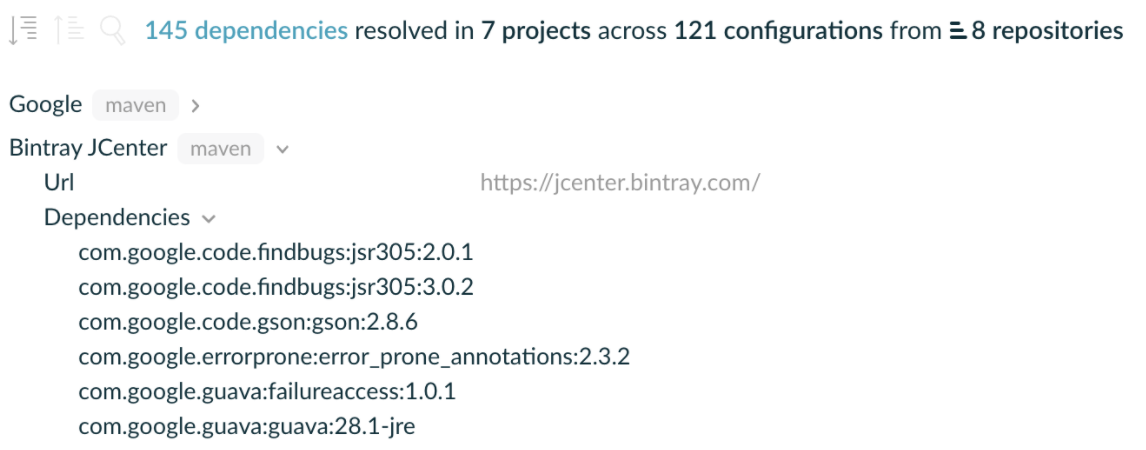Expand the Google repository chevron
Image resolution: width=1146 pixels, height=450 pixels.
coord(195,105)
